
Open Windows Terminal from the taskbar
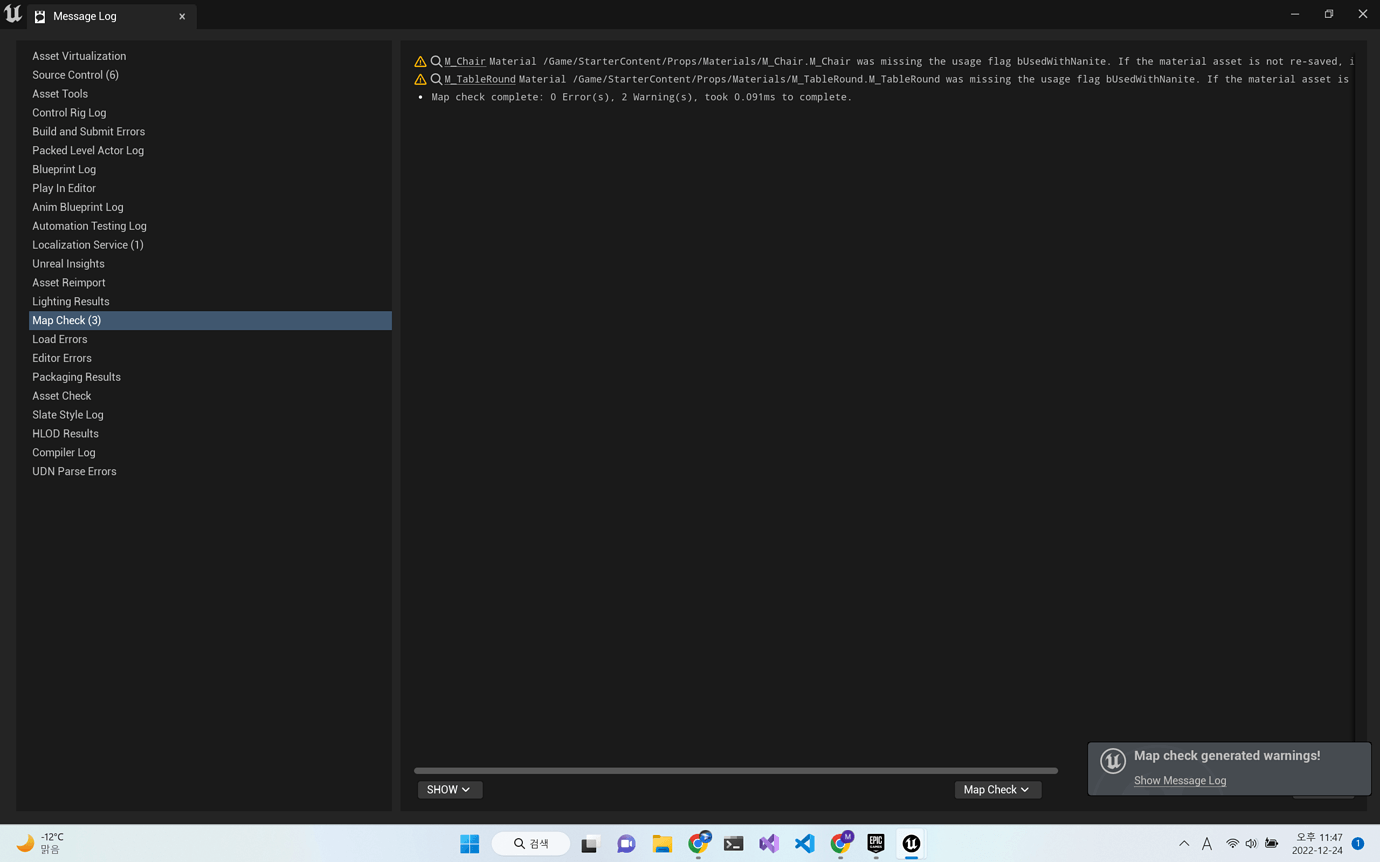click(733, 843)
